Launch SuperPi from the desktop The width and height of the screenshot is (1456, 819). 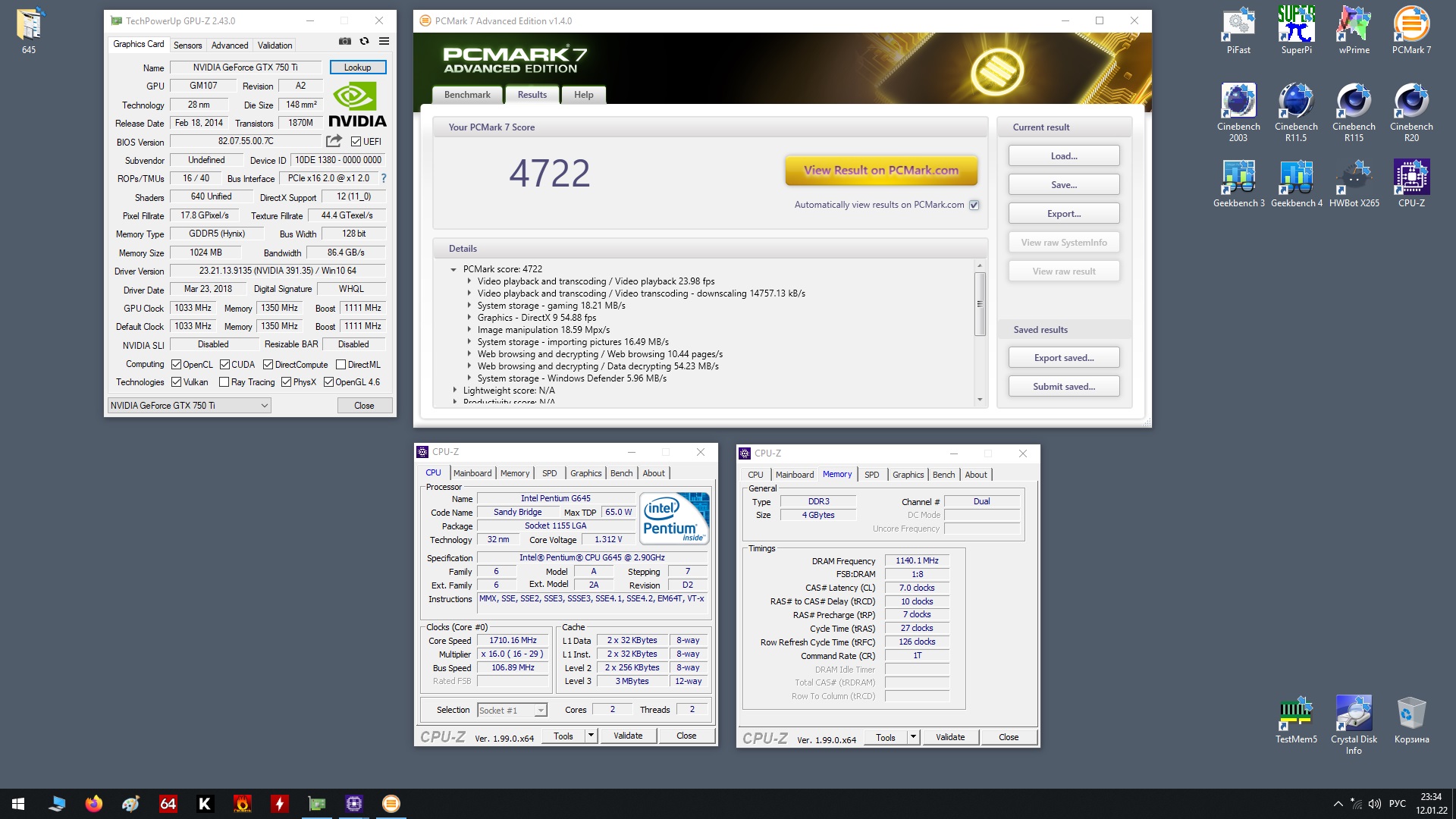(x=1296, y=30)
